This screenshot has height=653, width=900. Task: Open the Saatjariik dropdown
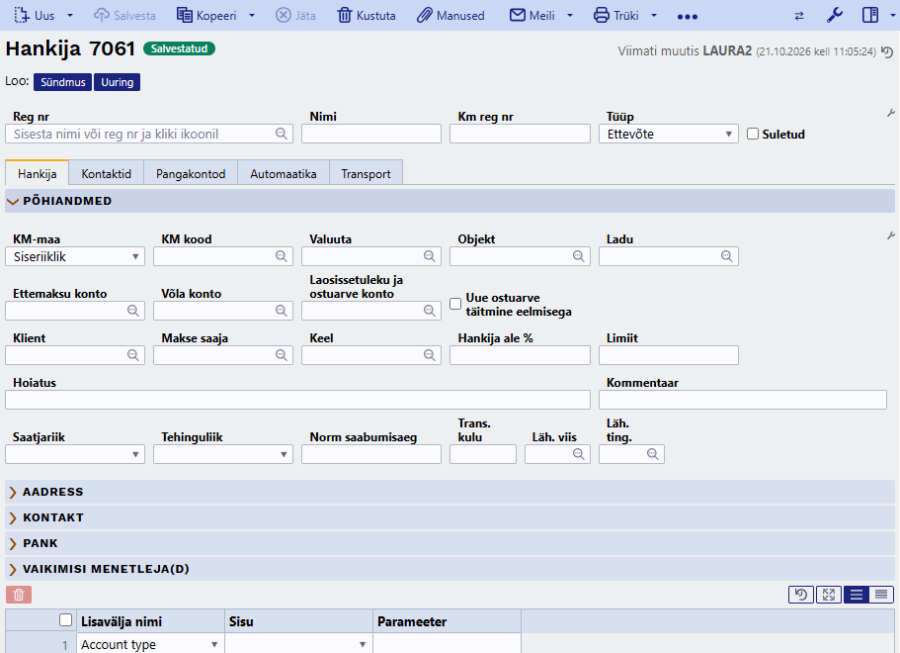[x=75, y=454]
